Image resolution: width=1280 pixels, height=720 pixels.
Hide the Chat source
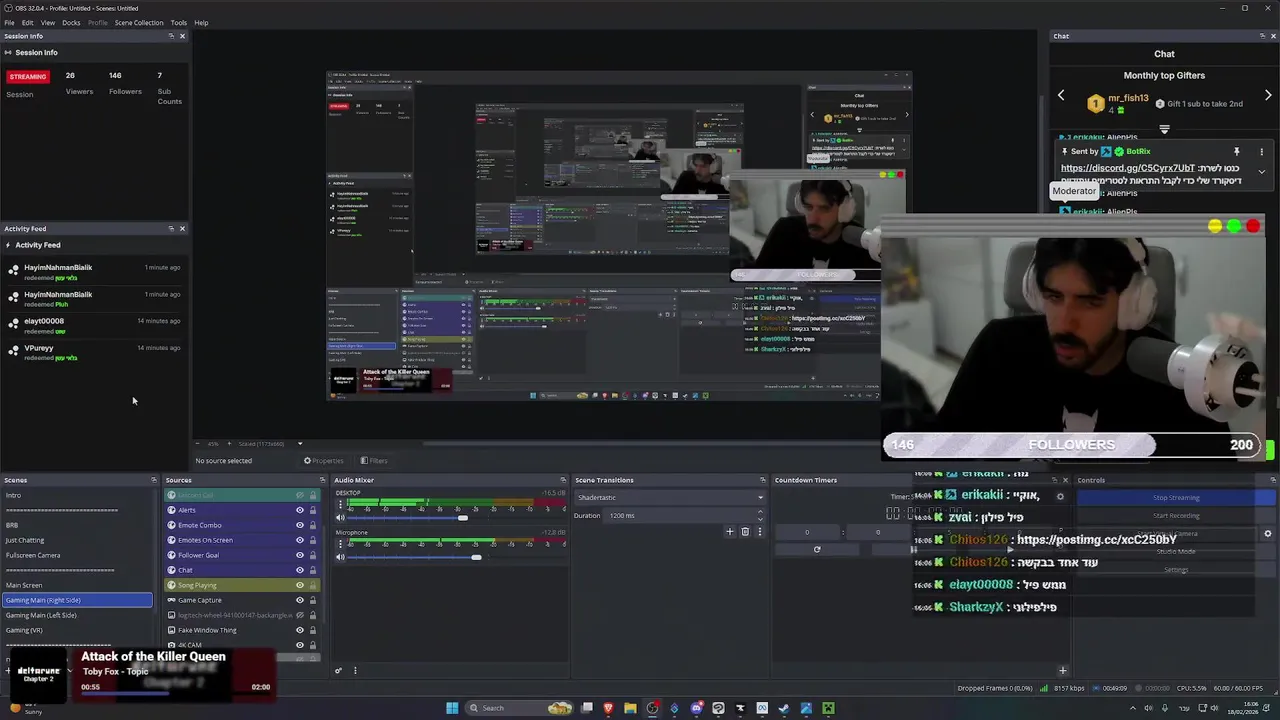tap(299, 570)
